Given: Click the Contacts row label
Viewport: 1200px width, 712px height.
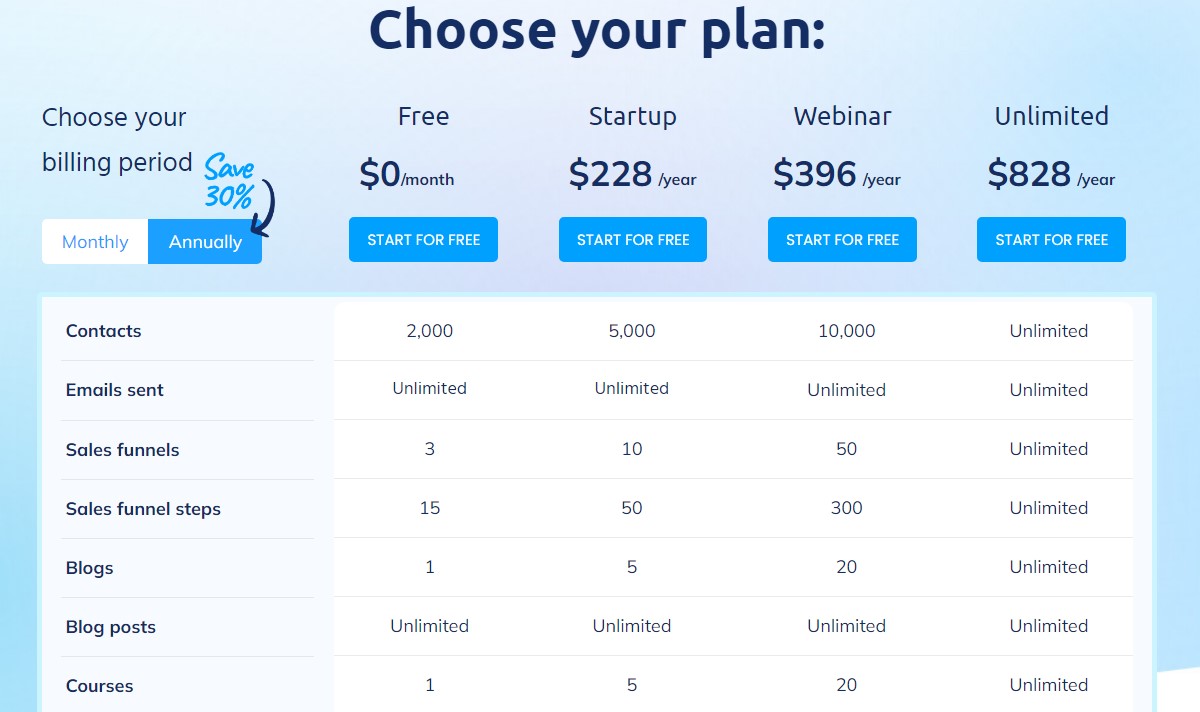Looking at the screenshot, I should pyautogui.click(x=104, y=331).
